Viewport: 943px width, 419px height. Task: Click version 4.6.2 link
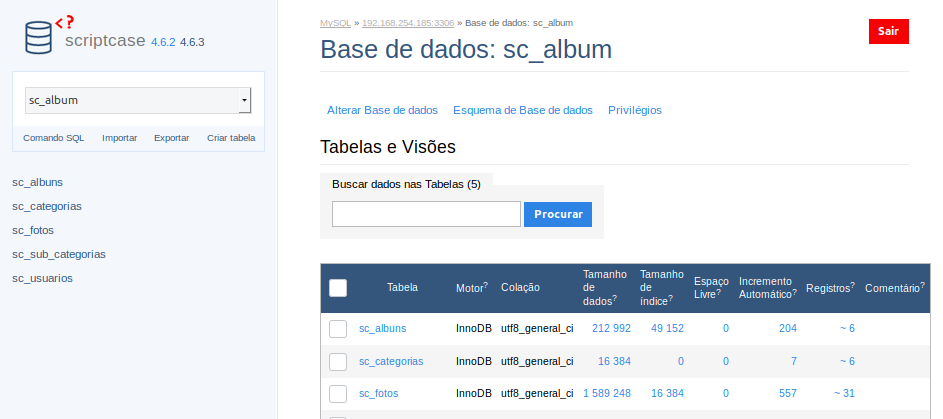(163, 42)
